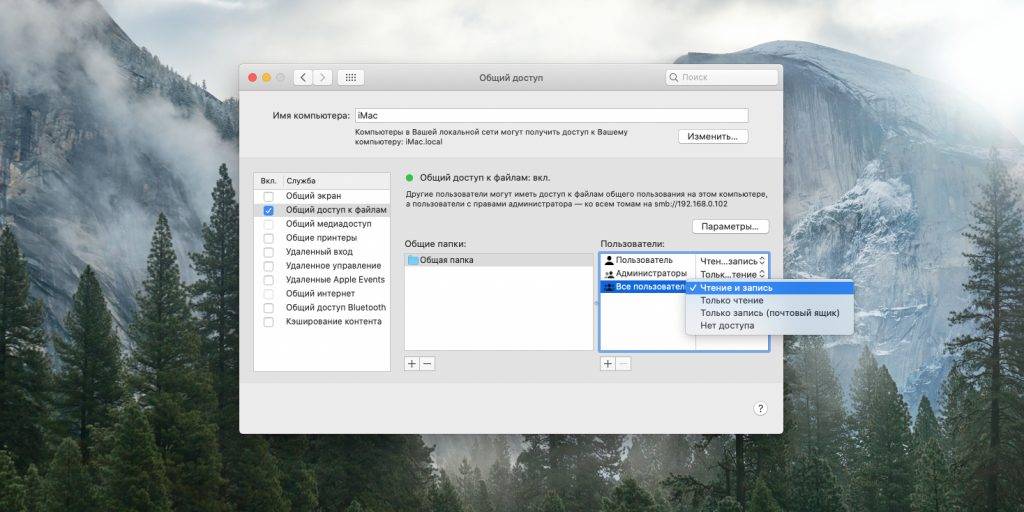
Task: Uncheck Общий доступ к файлам service
Action: 268,211
